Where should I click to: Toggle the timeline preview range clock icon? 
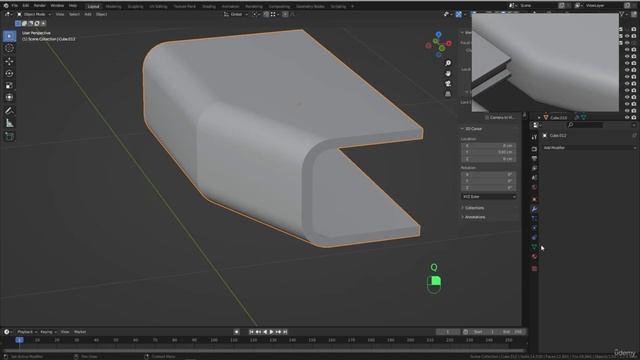tap(465, 332)
